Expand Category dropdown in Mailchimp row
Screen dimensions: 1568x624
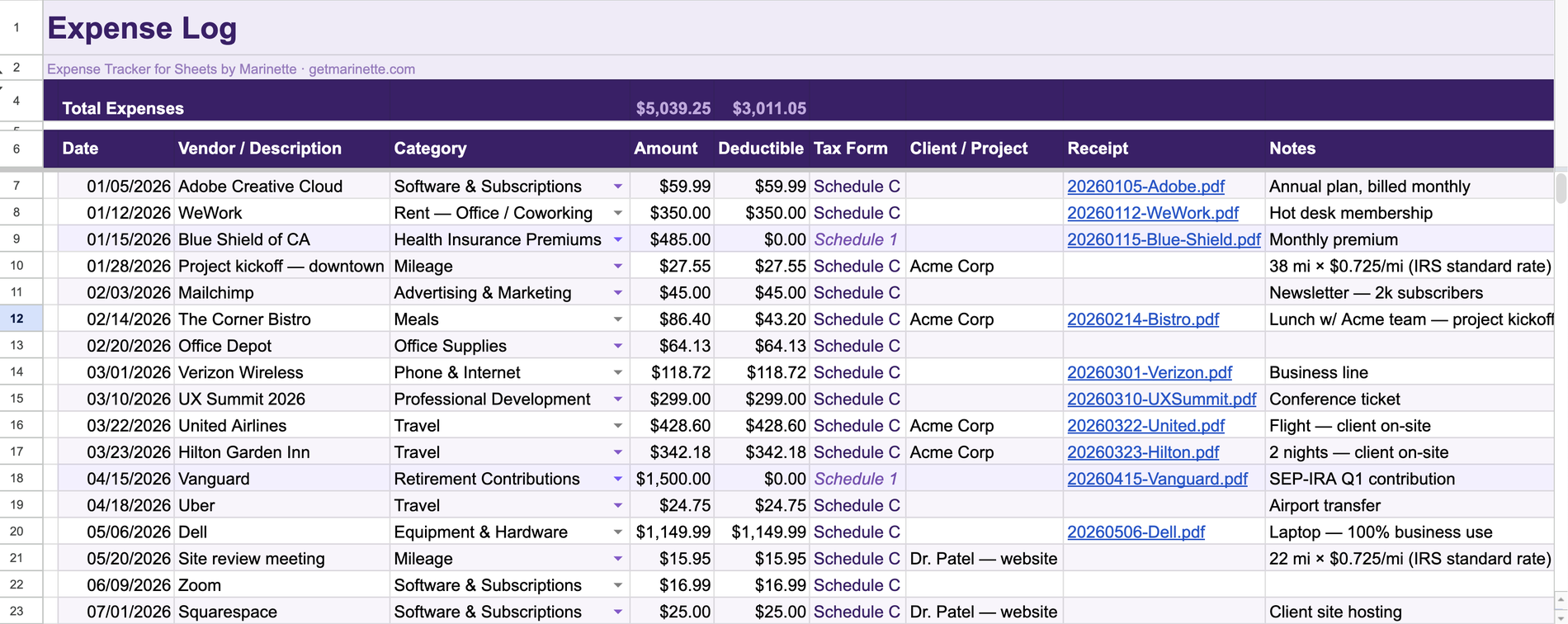(x=617, y=293)
